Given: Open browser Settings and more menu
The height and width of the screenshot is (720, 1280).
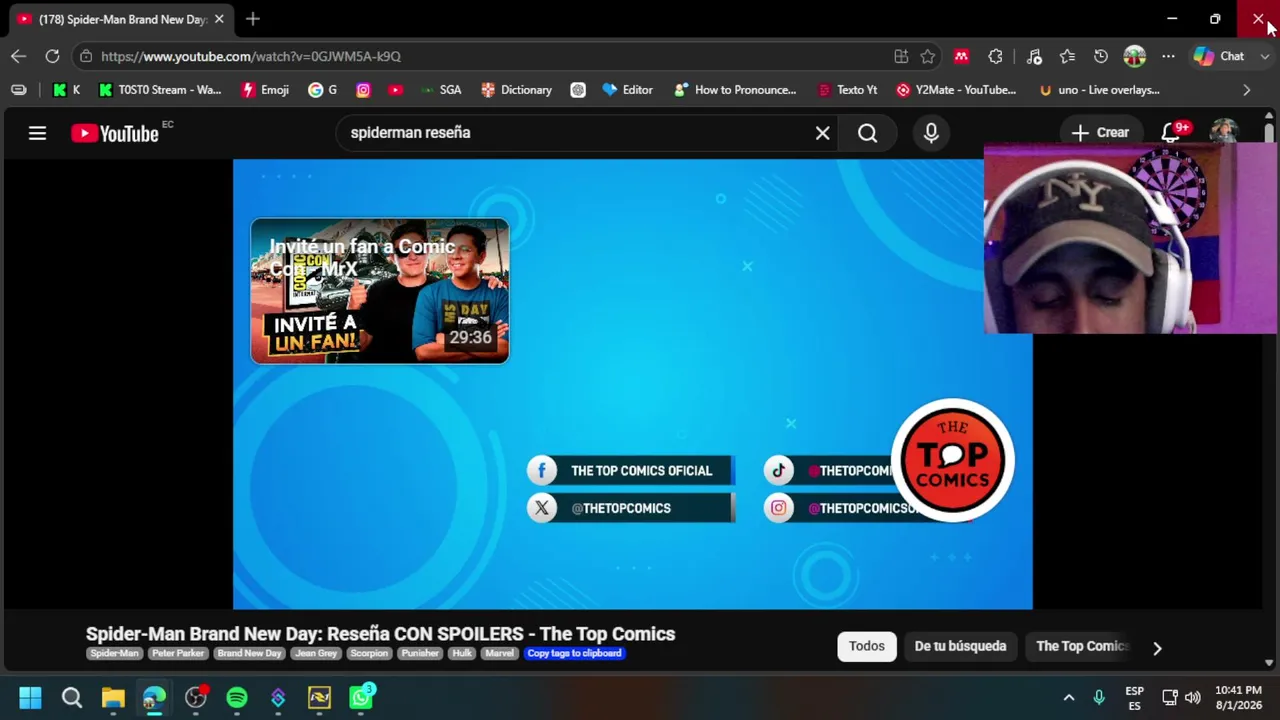Looking at the screenshot, I should tap(1168, 56).
